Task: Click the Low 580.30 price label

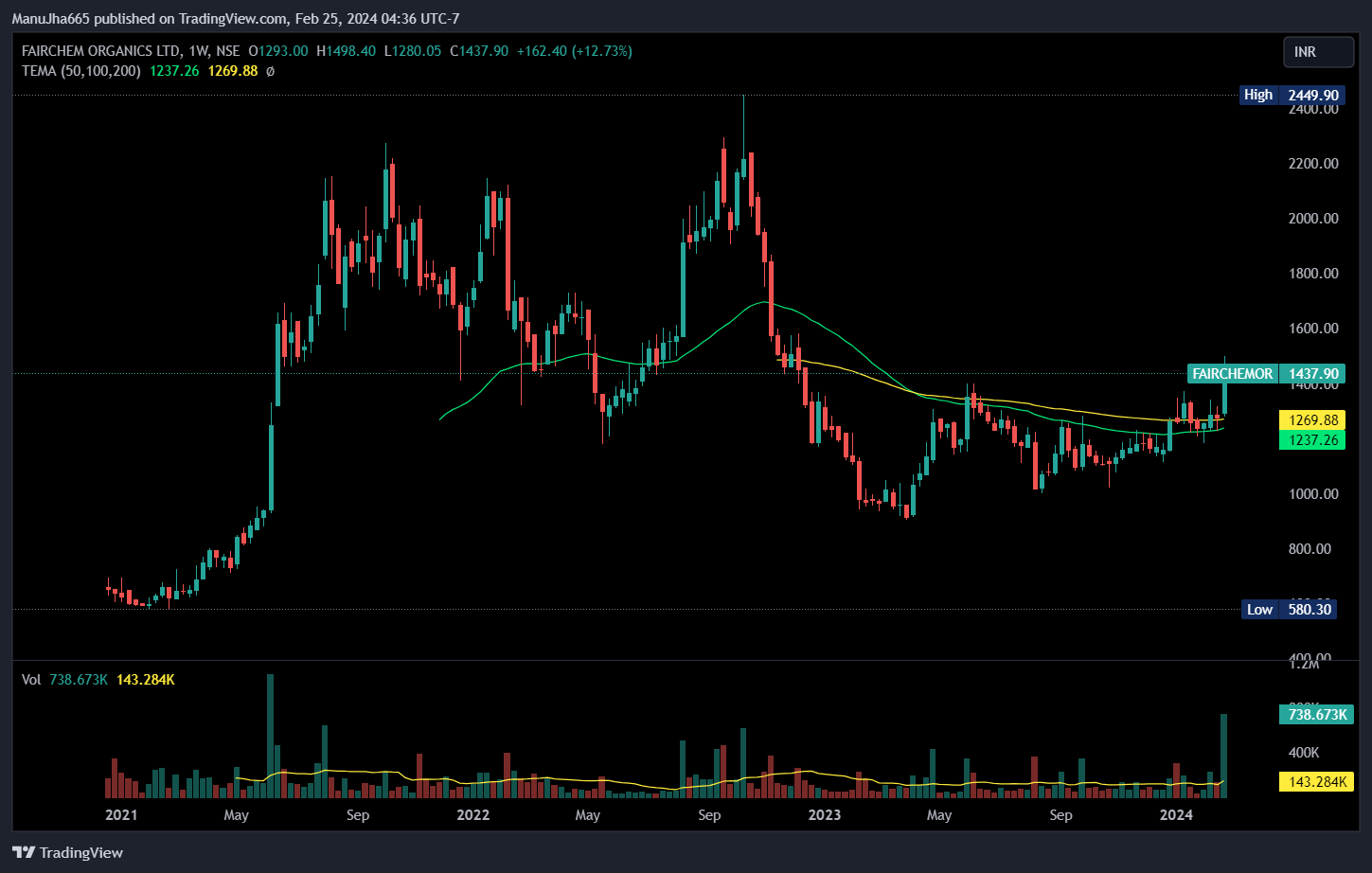Action: pos(1289,609)
